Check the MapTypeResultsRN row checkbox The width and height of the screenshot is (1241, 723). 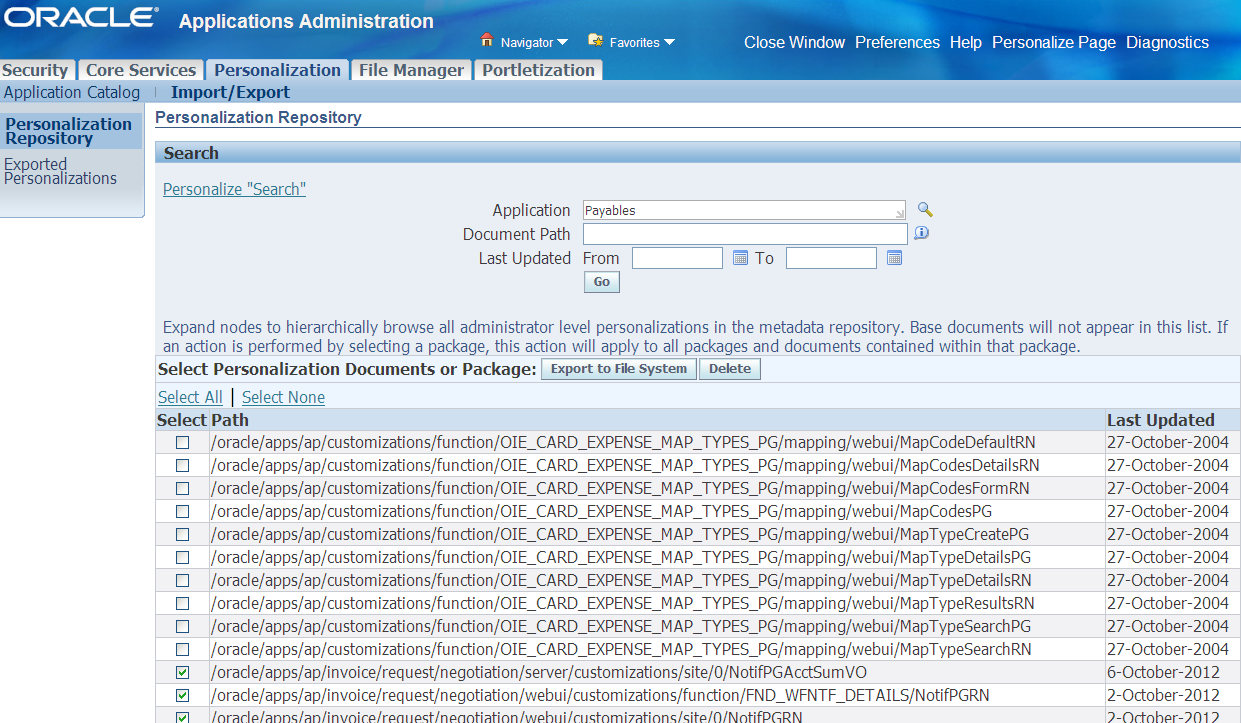[x=183, y=603]
